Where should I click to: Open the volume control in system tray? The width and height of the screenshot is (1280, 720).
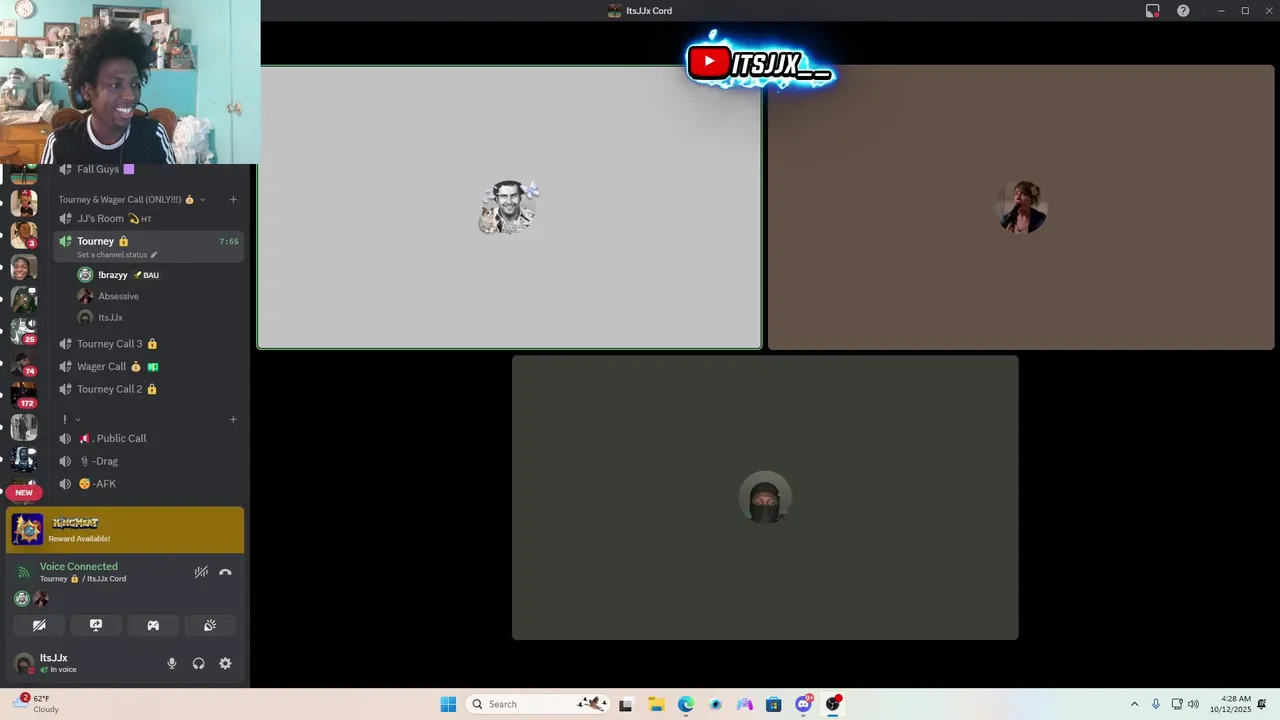tap(1193, 704)
